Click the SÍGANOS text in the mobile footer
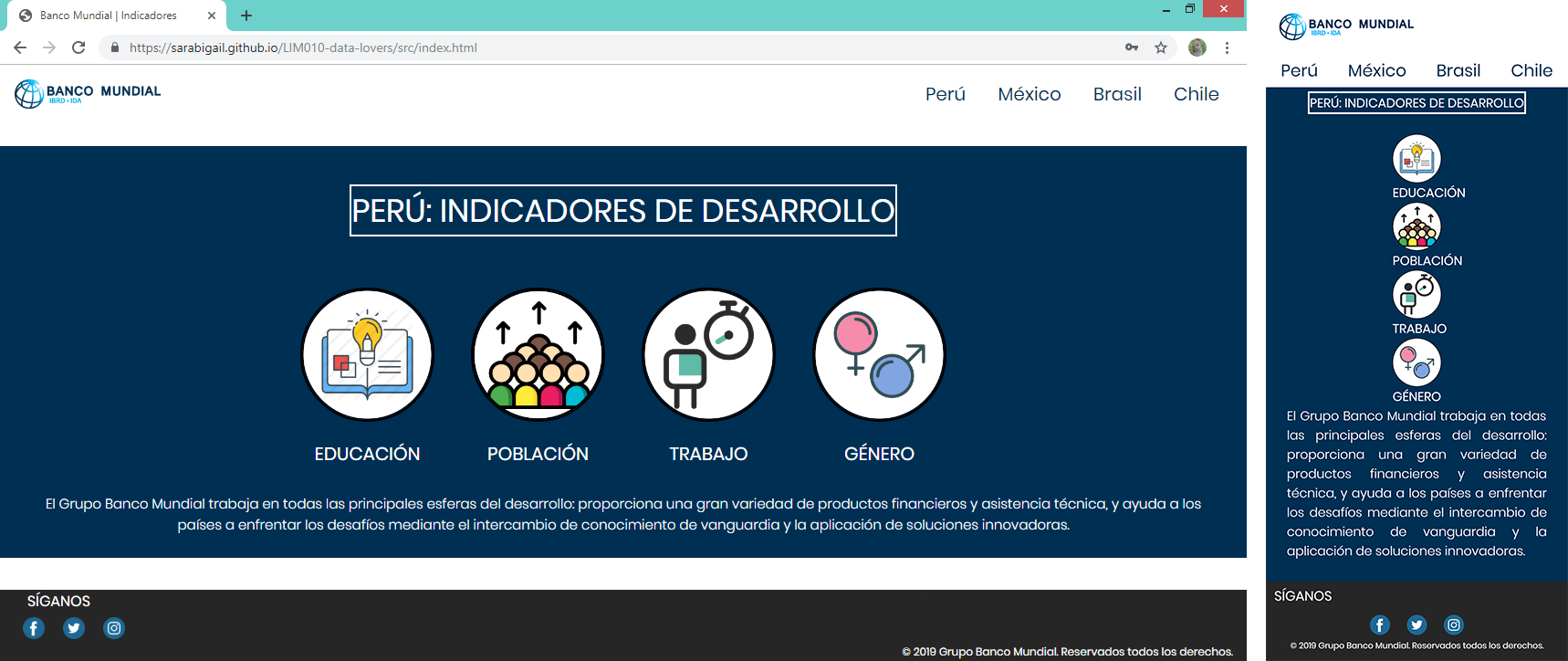 pyautogui.click(x=1302, y=595)
